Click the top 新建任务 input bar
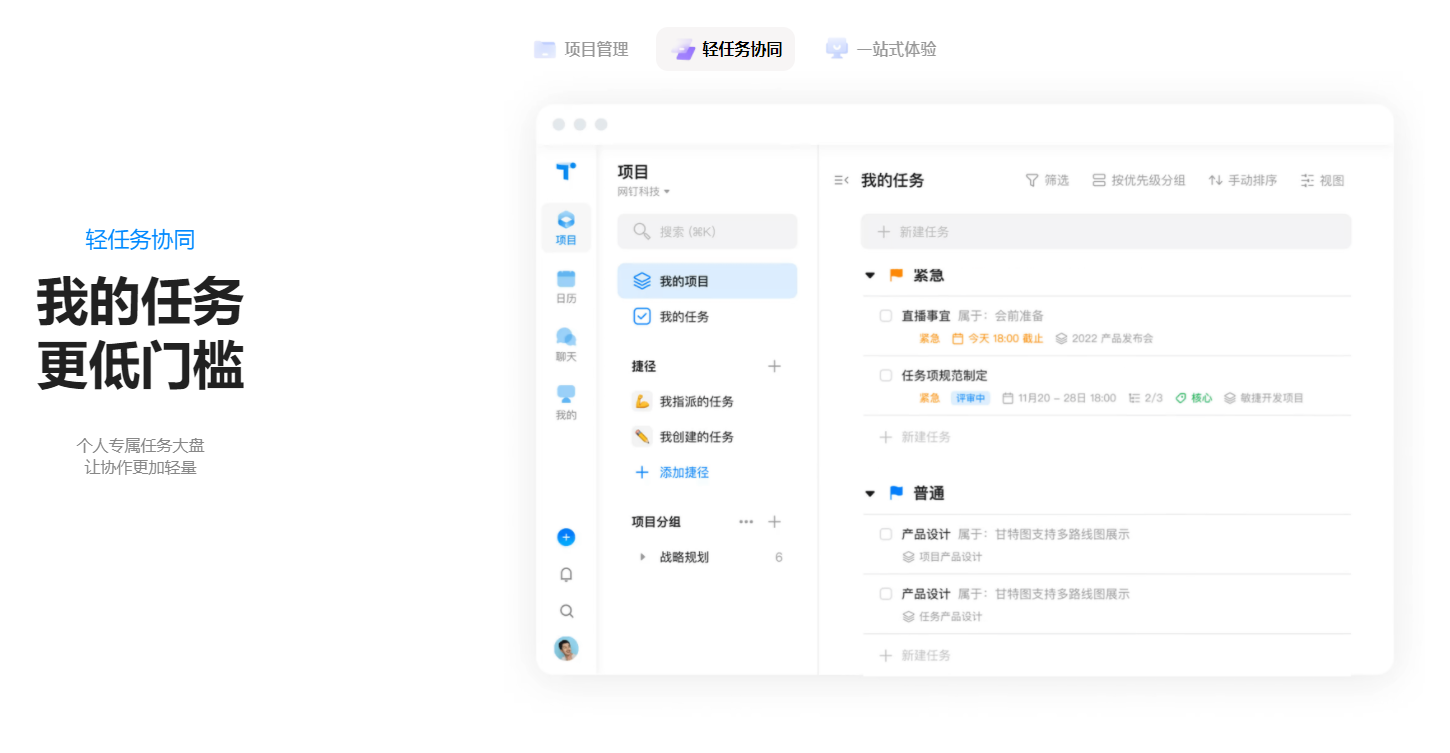Viewport: 1450px width, 753px height. click(x=1106, y=231)
